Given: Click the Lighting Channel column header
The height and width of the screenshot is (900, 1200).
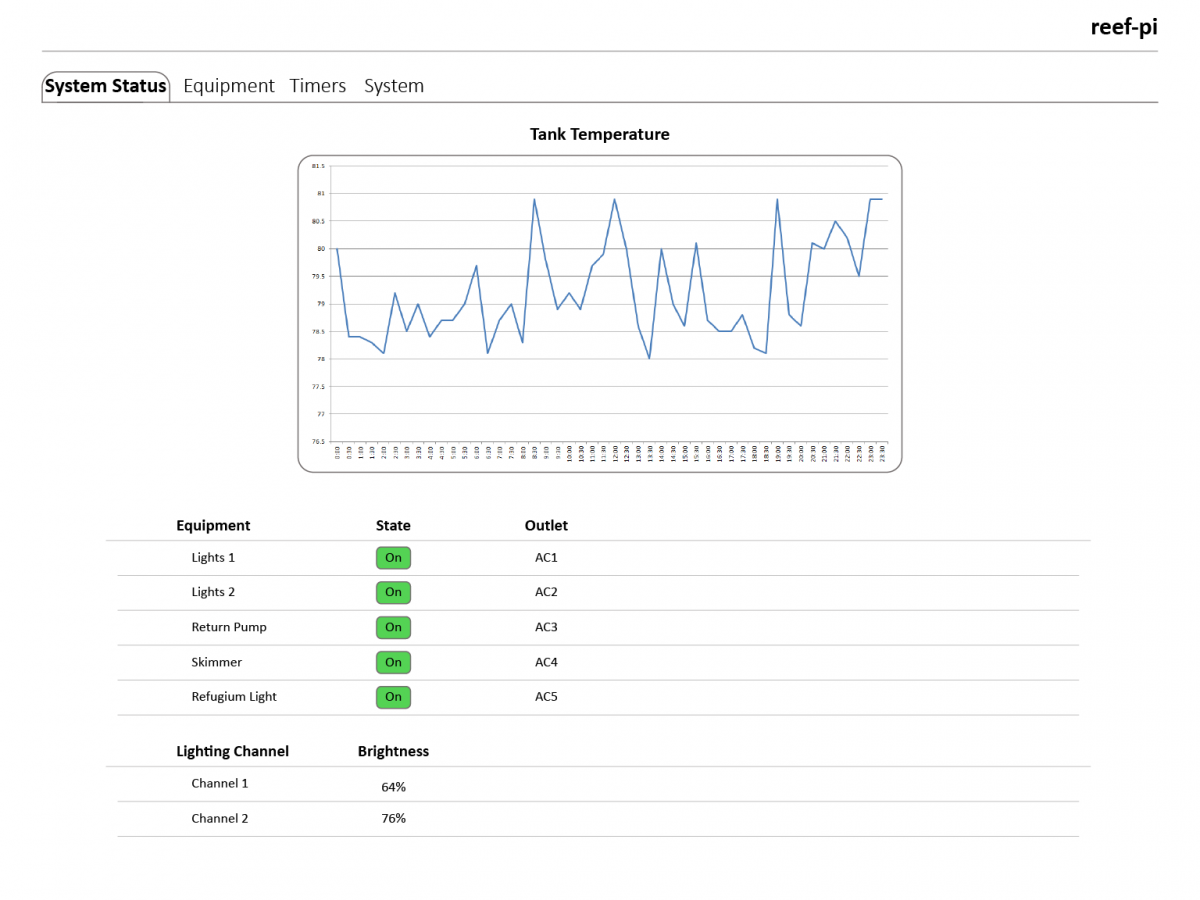Looking at the screenshot, I should 232,752.
